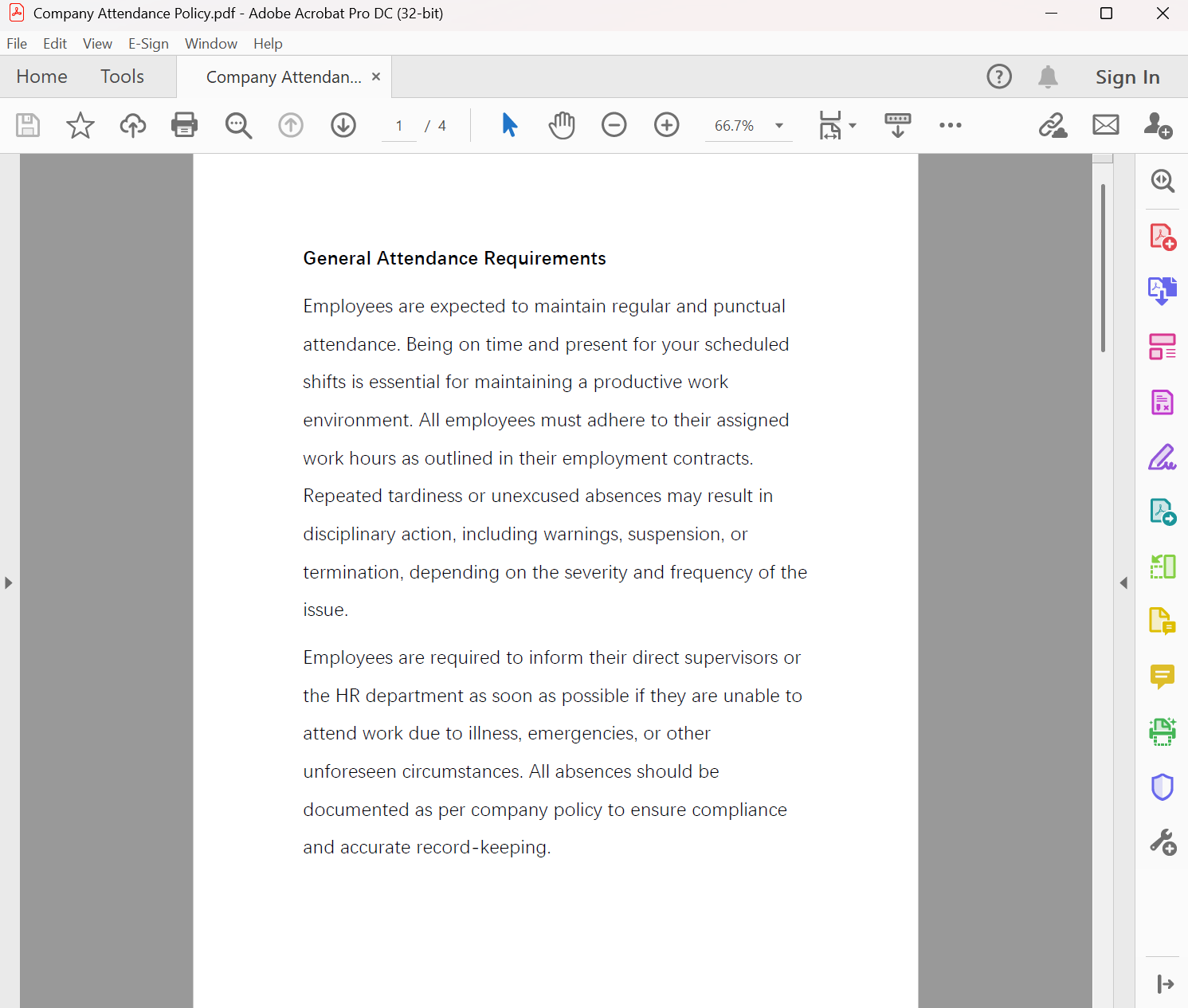
Task: Save the current PDF document
Action: coord(28,125)
